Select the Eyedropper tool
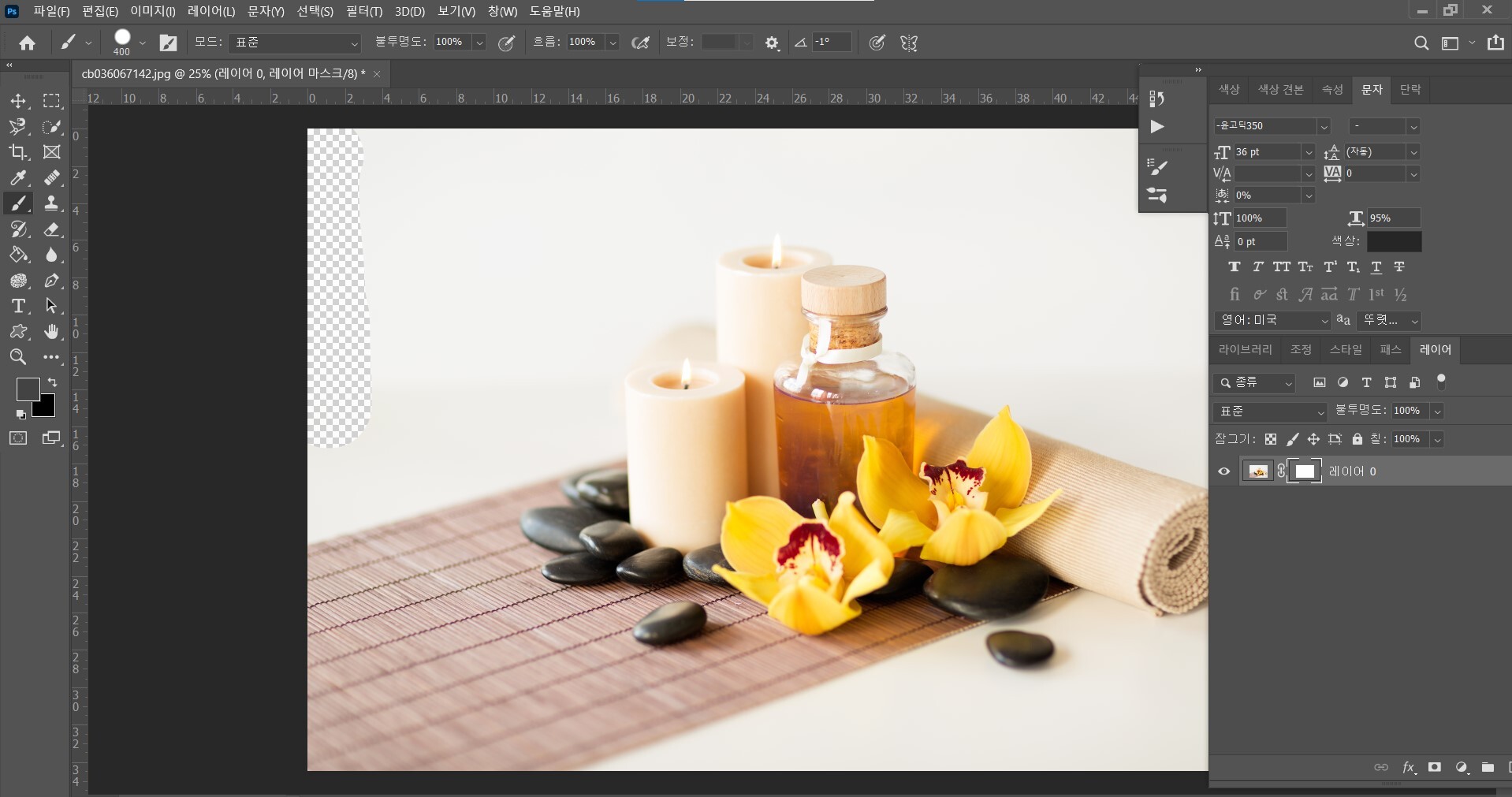 pos(18,178)
